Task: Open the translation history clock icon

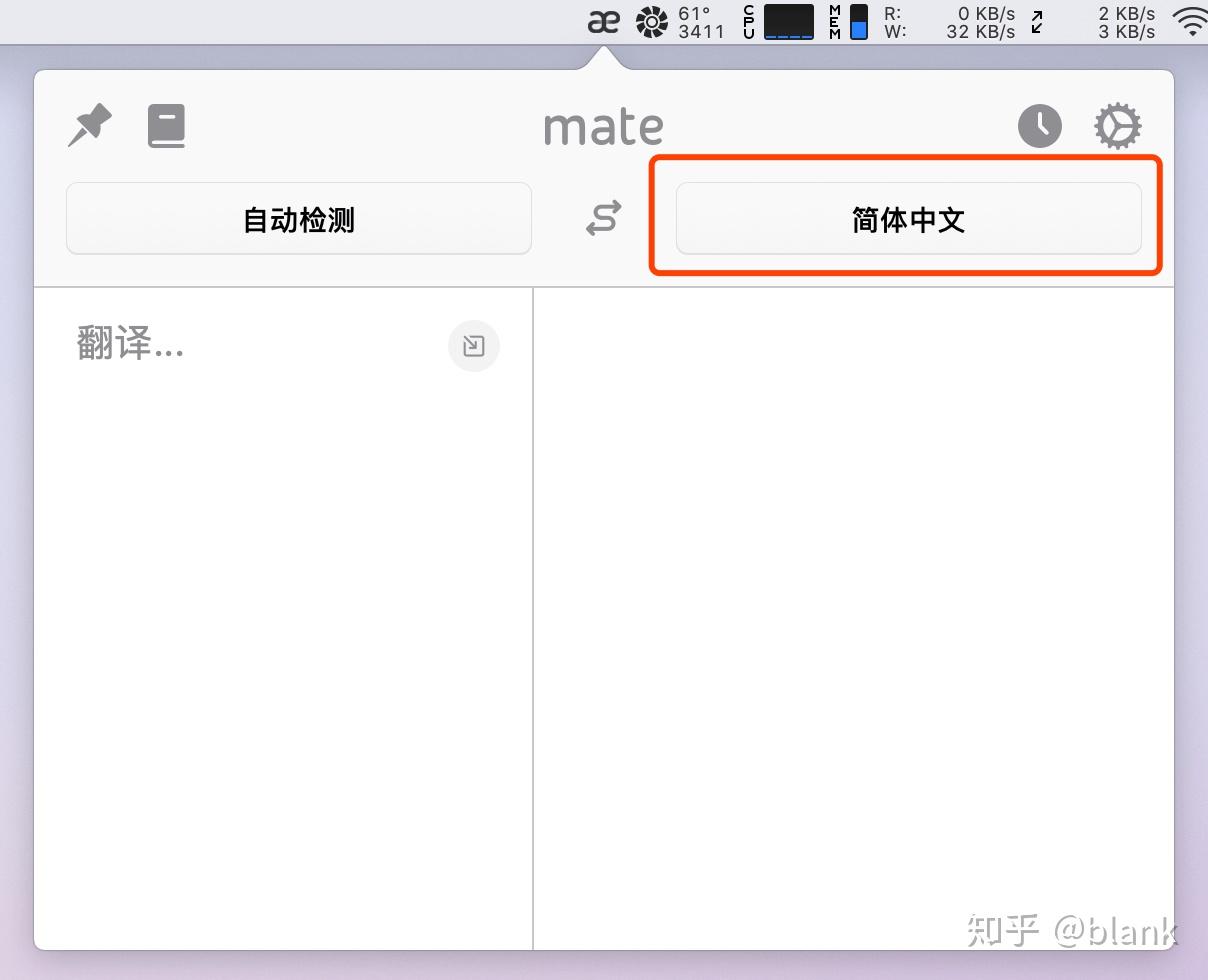Action: tap(1039, 125)
